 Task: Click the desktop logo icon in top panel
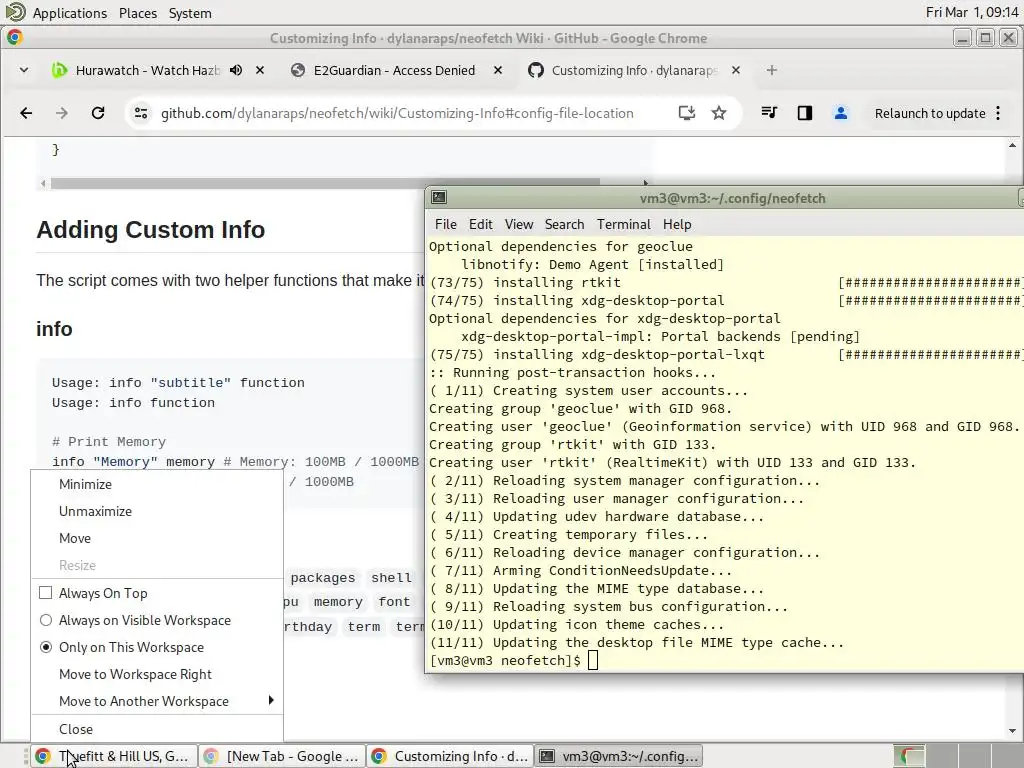(15, 12)
